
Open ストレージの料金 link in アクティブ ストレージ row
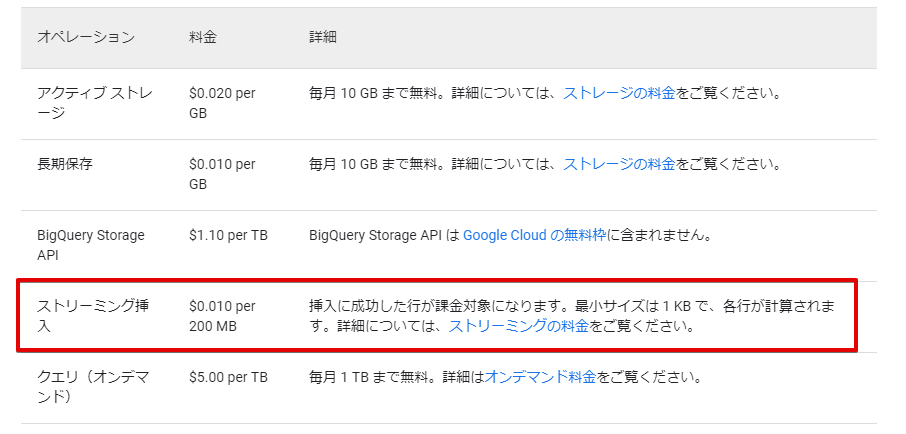(619, 93)
